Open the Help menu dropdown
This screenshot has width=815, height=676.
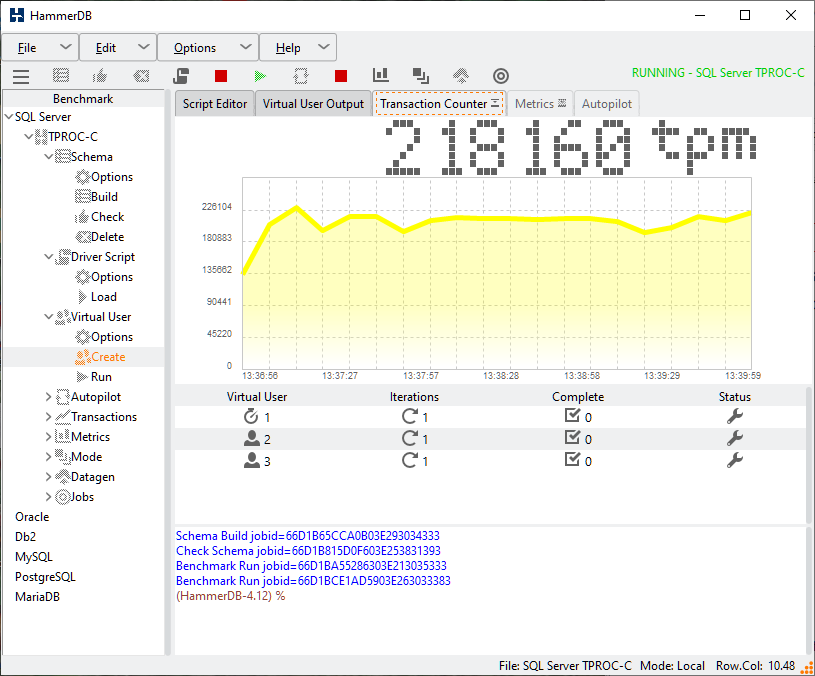point(298,48)
